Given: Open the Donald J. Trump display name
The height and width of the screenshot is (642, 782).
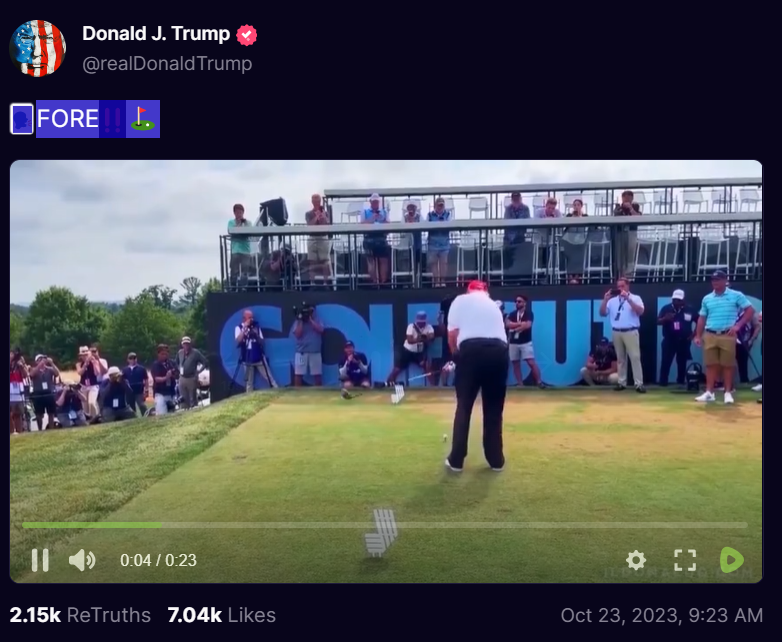Looking at the screenshot, I should point(156,34).
